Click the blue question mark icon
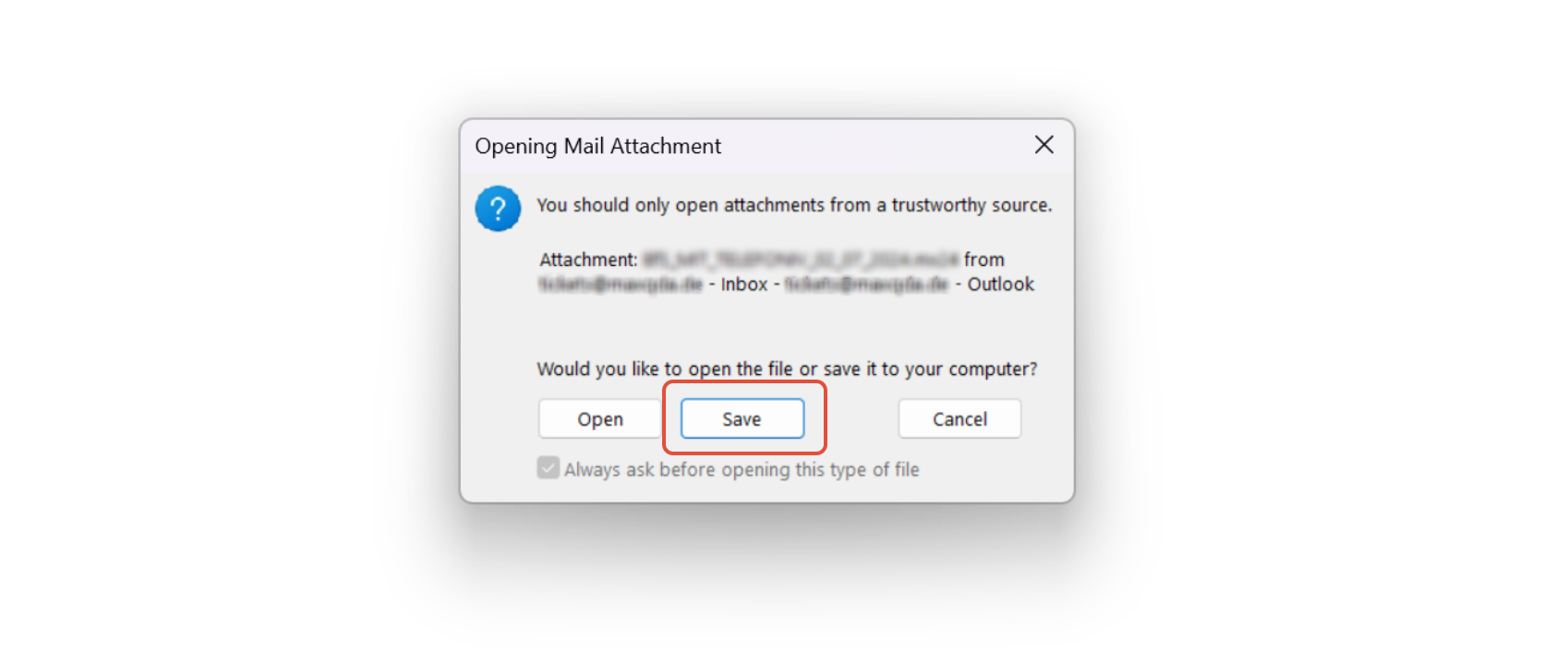 [x=498, y=209]
